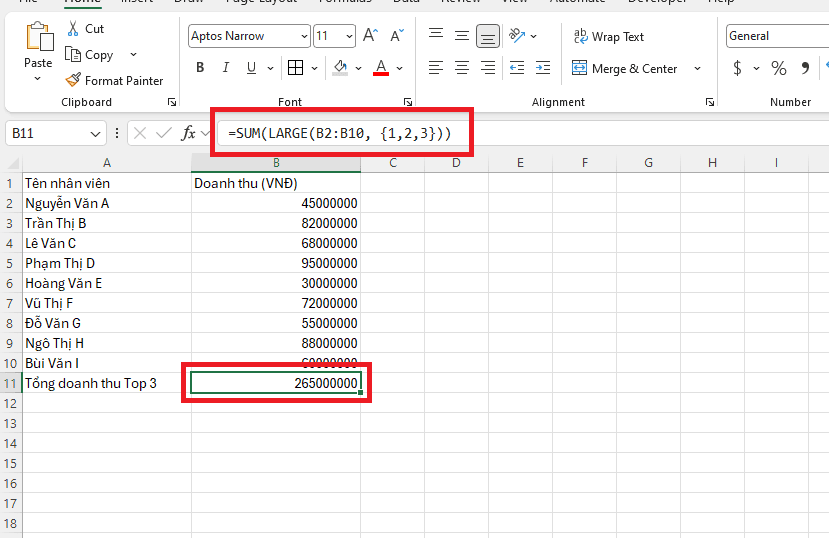Open Font group dialog launcher
This screenshot has height=538, width=829.
coord(408,102)
